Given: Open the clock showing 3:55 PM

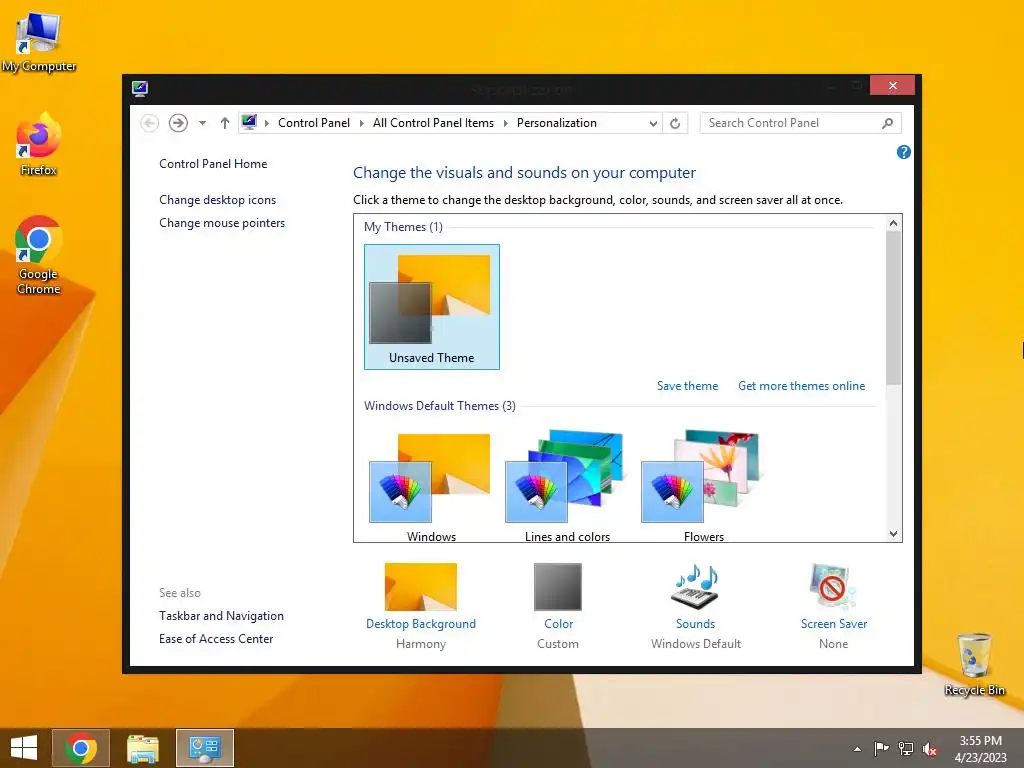Looking at the screenshot, I should (x=980, y=749).
